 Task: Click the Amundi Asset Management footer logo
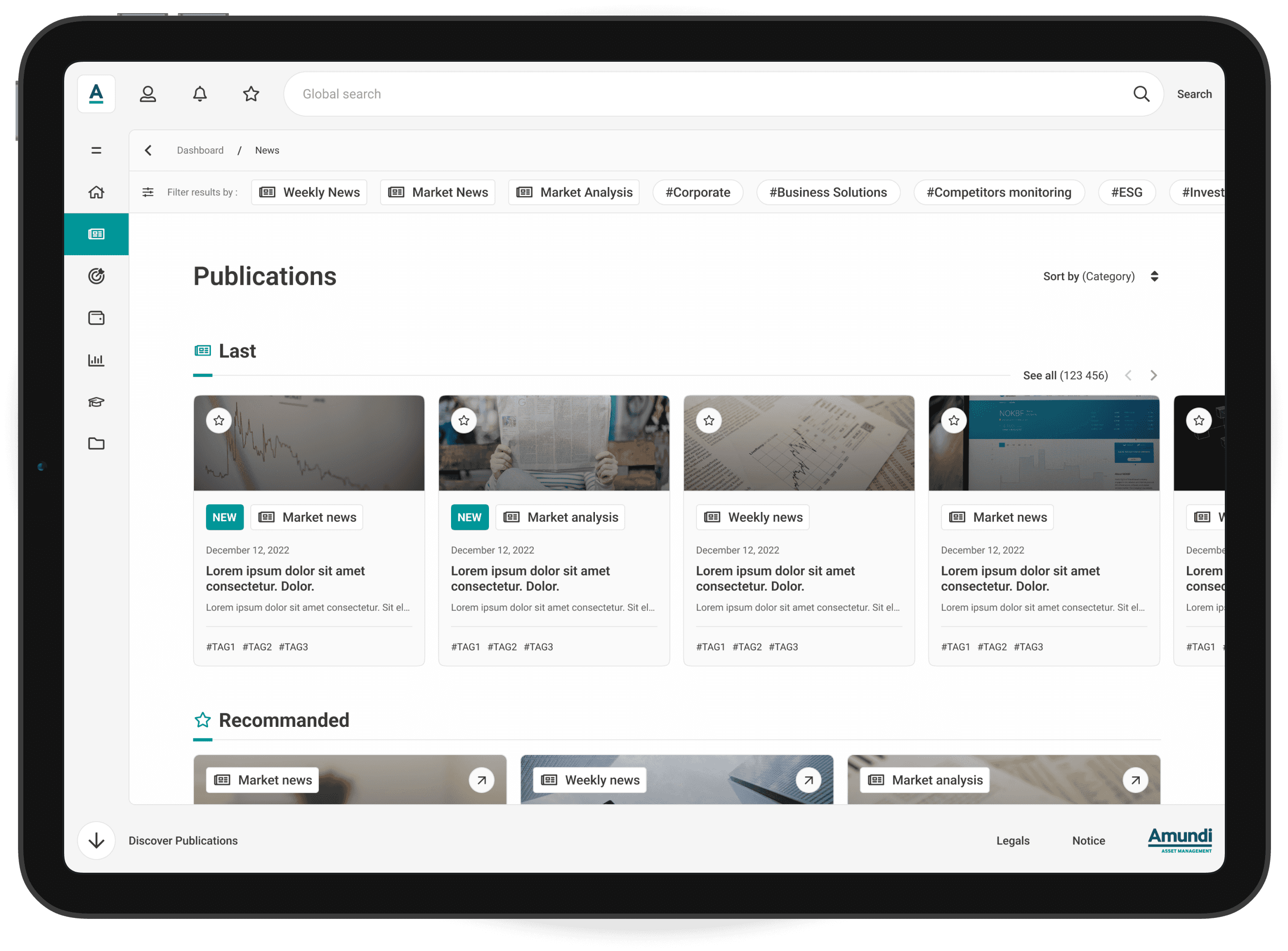[1180, 841]
